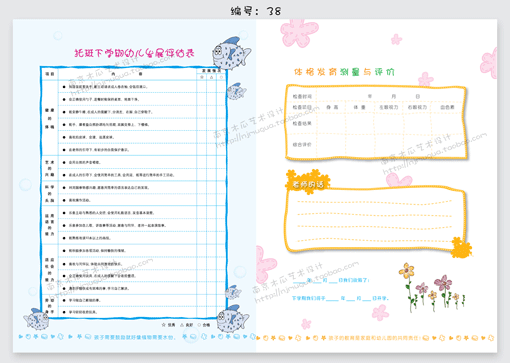Click the '☆ 优秀' legend entry
Viewport: 510px width, 363px height.
tap(168, 325)
